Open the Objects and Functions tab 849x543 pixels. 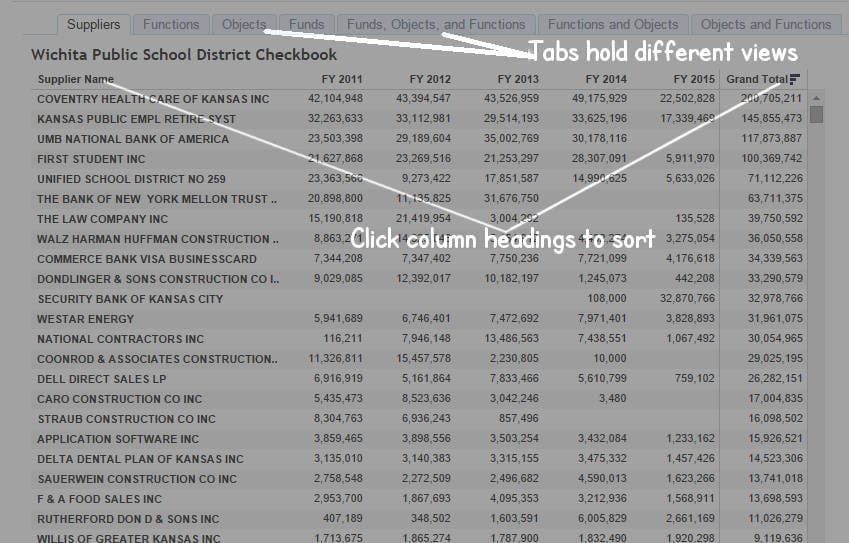(x=766, y=24)
